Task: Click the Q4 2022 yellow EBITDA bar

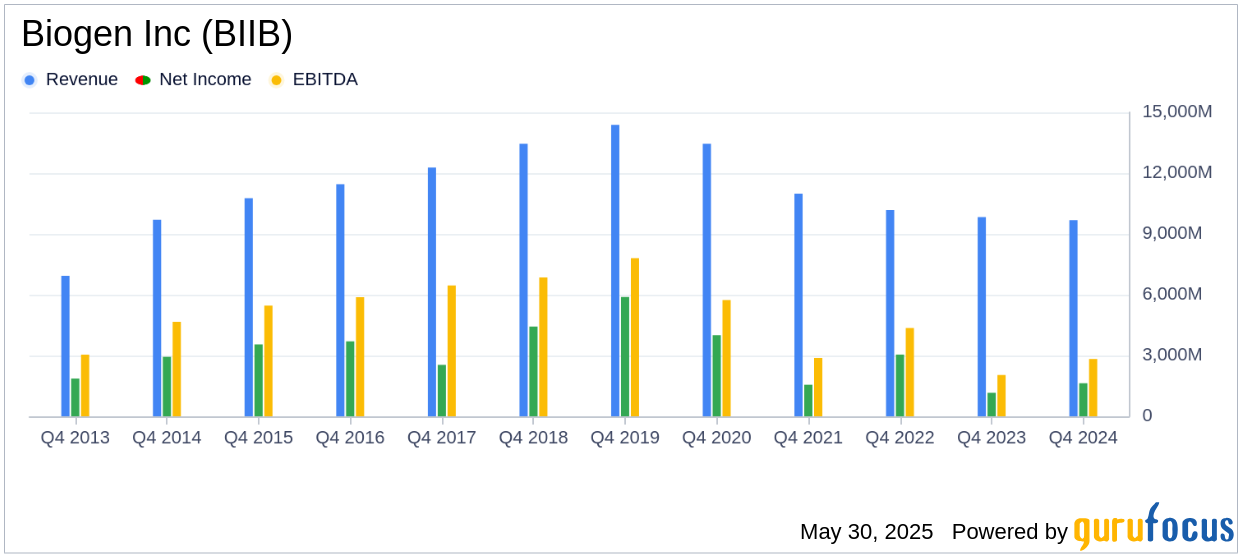Action: [910, 372]
